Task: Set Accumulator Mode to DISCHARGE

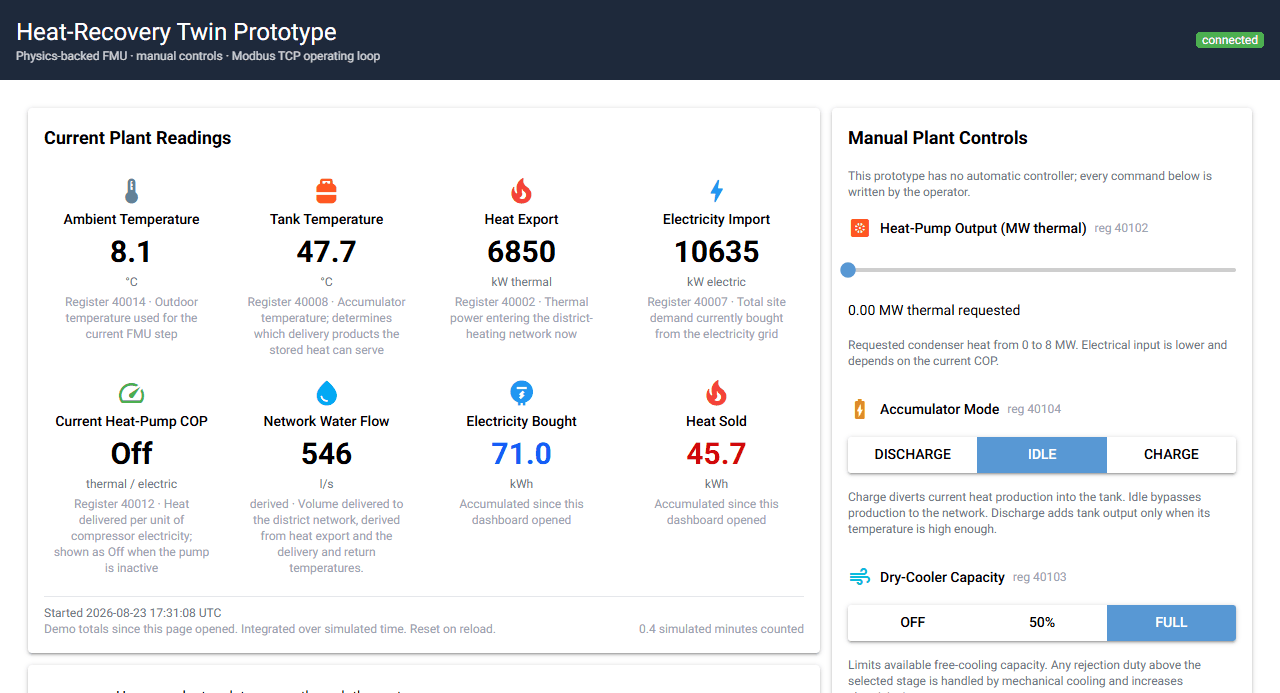Action: 912,454
